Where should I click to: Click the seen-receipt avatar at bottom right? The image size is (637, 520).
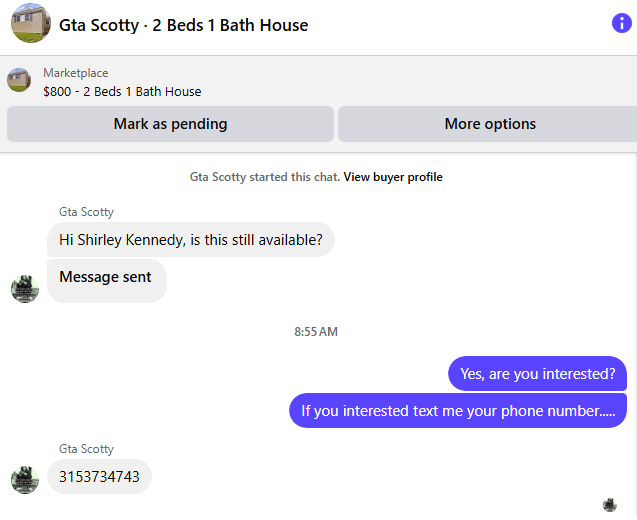610,505
